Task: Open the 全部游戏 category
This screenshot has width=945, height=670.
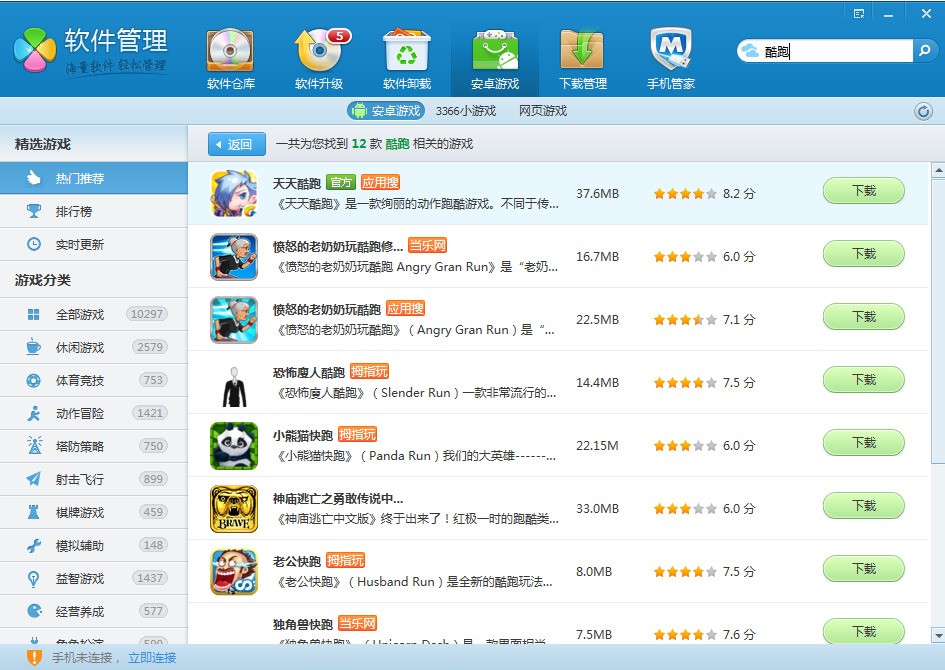Action: [x=94, y=314]
